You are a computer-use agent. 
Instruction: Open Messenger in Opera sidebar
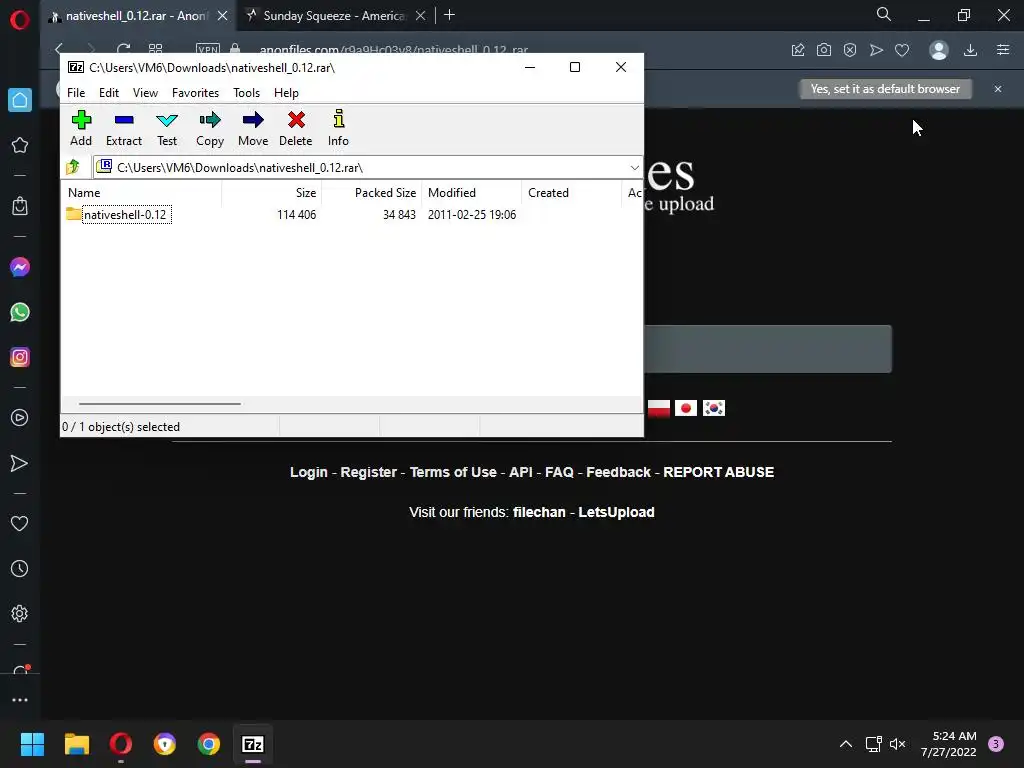click(20, 267)
